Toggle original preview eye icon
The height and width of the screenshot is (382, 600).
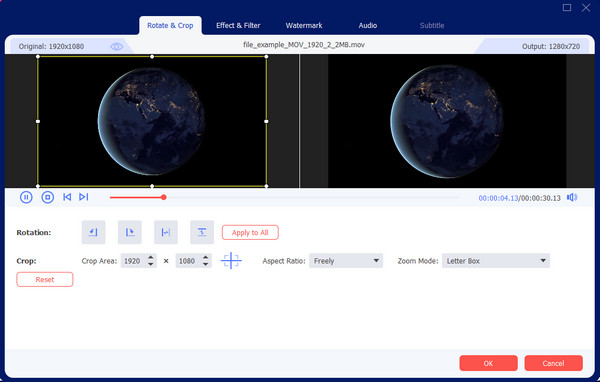[x=117, y=46]
